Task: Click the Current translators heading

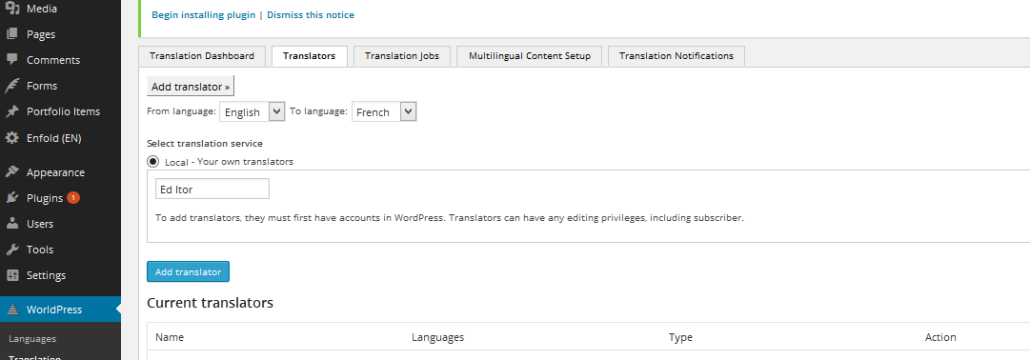Action: pyautogui.click(x=210, y=303)
